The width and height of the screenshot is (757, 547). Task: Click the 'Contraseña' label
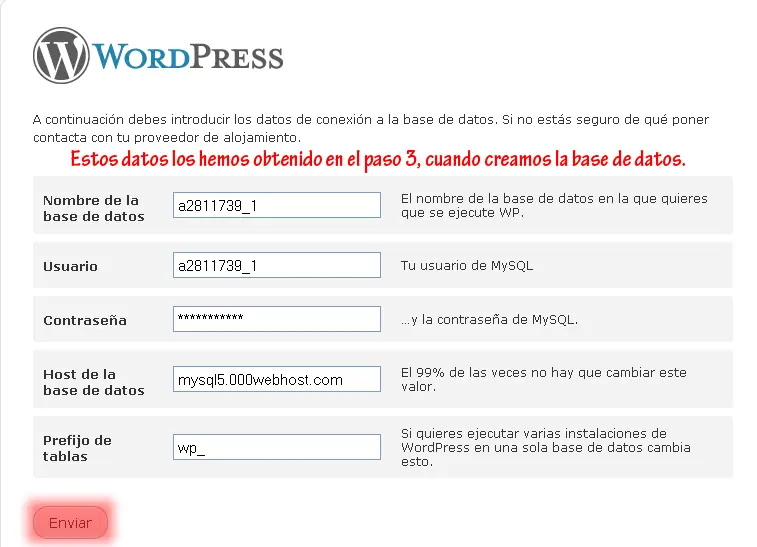(85, 320)
